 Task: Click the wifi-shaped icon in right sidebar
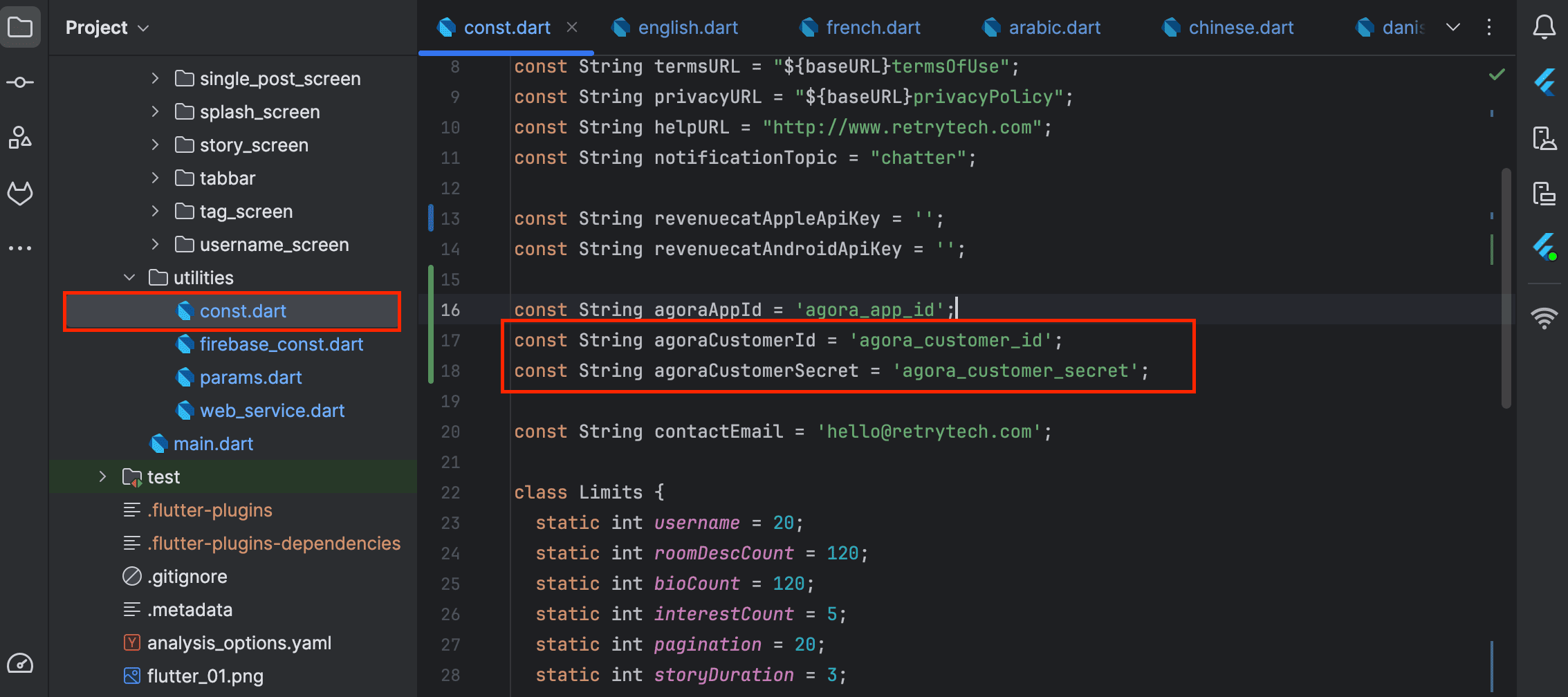click(1544, 318)
